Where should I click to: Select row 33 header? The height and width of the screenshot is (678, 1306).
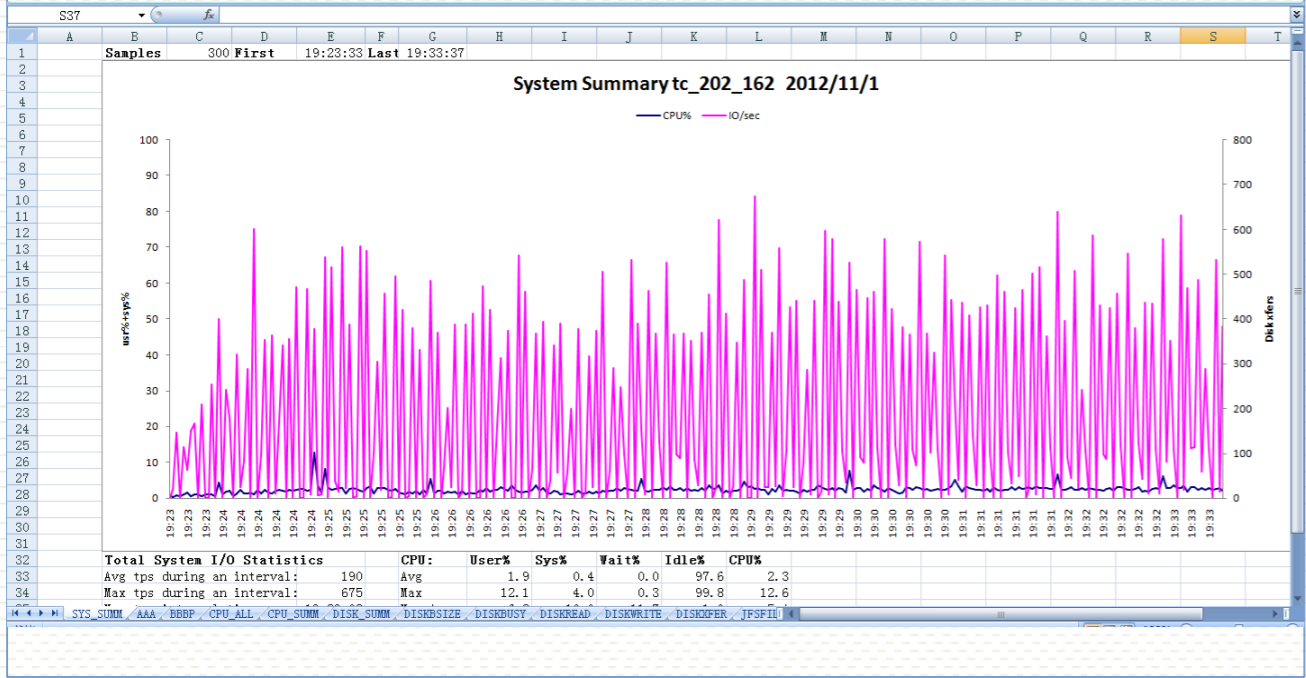pyautogui.click(x=21, y=576)
